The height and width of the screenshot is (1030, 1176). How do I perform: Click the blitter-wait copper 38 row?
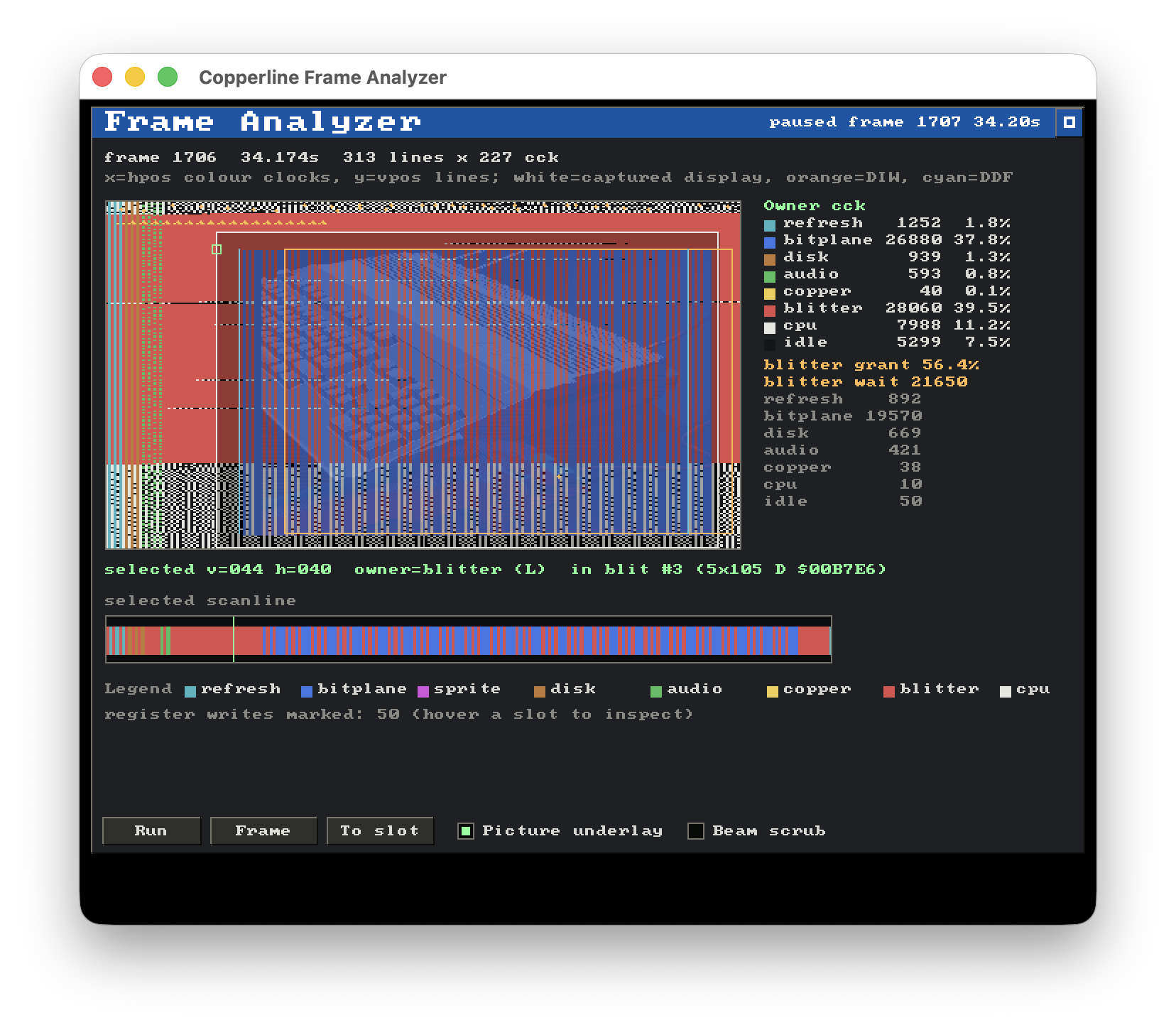[843, 467]
